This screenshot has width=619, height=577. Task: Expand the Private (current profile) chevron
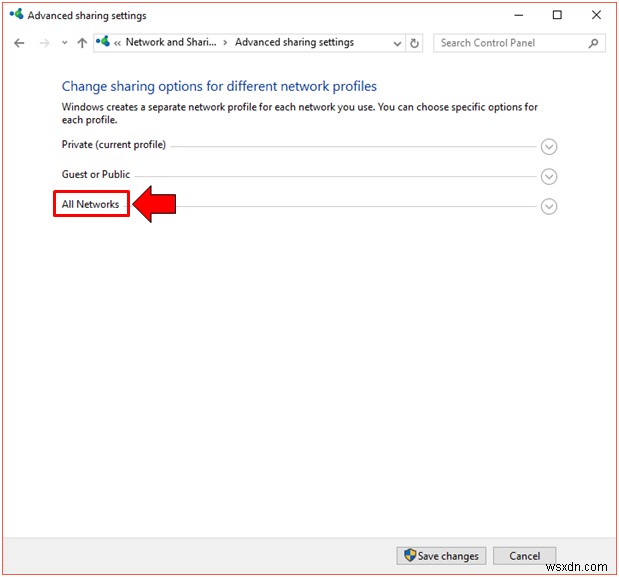coord(549,146)
